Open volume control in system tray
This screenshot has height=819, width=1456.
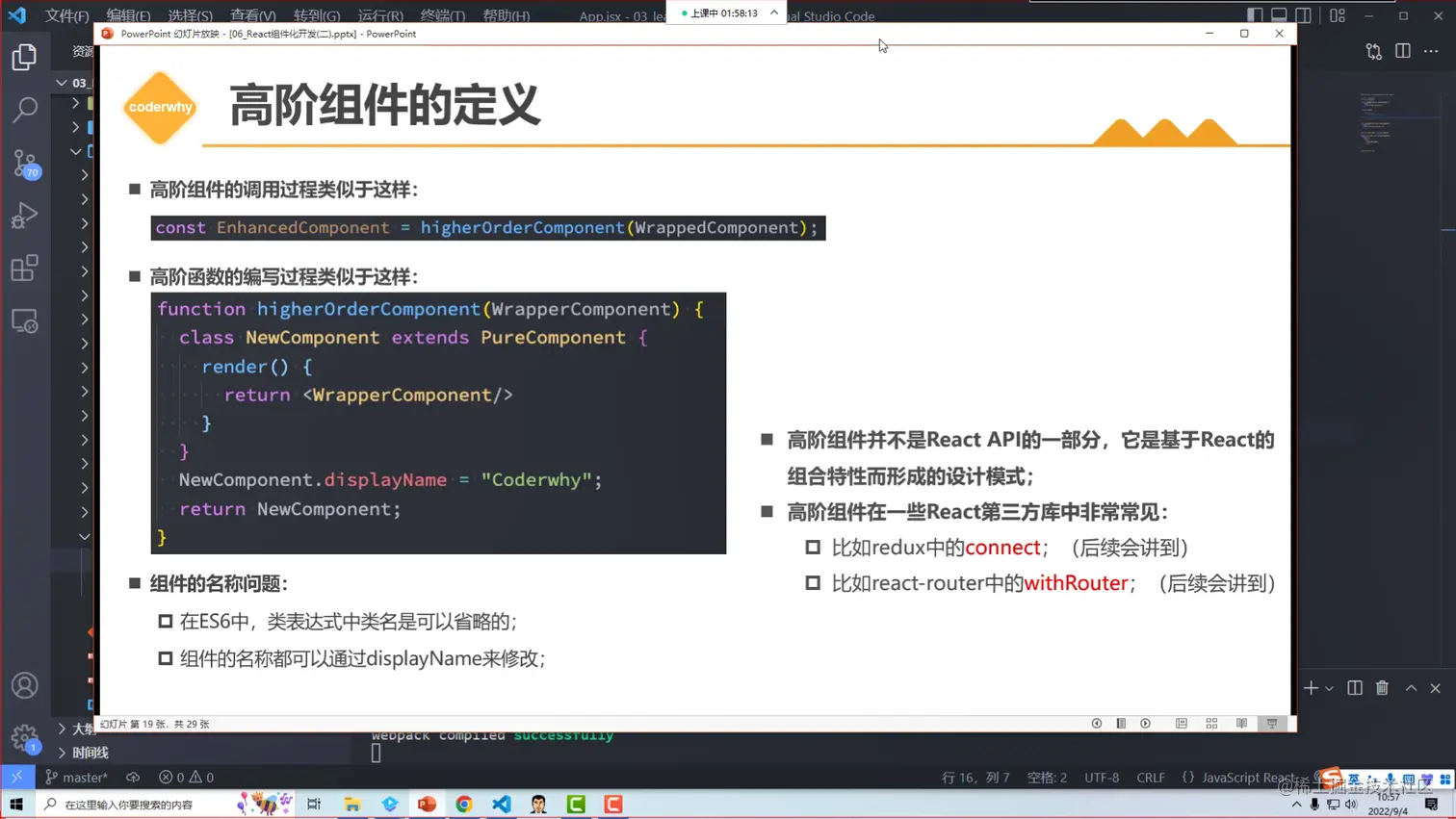click(1351, 805)
